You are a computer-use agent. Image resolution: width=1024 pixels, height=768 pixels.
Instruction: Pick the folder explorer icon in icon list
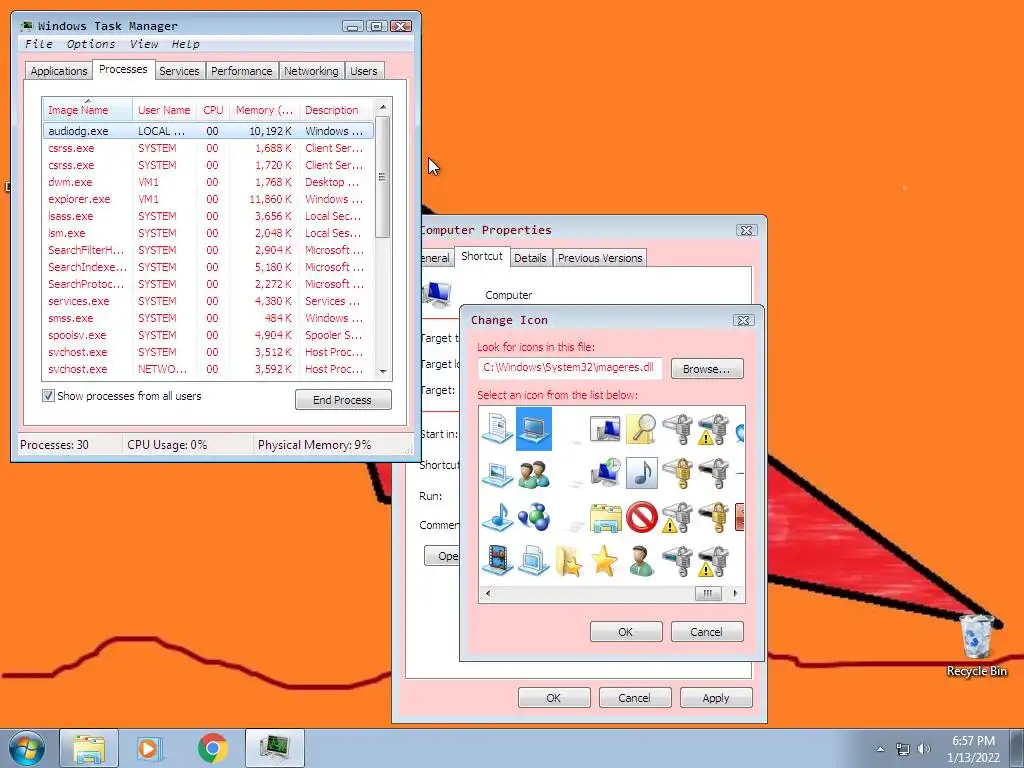[605, 517]
